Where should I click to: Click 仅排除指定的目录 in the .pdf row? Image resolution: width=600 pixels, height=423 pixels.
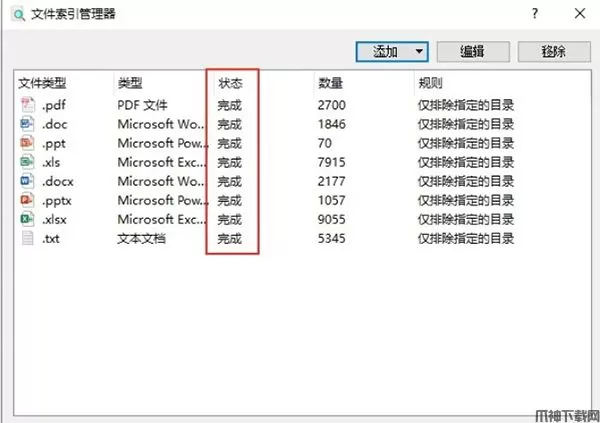[466, 105]
